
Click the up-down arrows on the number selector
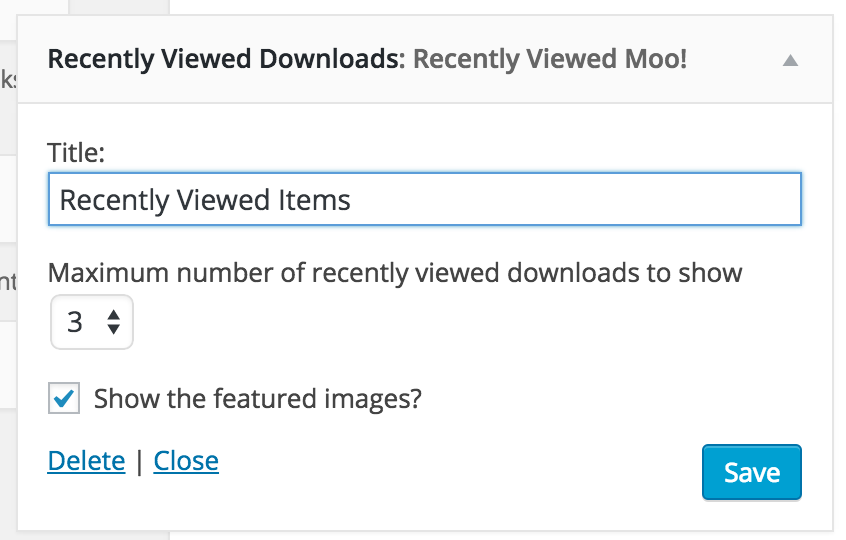click(x=114, y=322)
